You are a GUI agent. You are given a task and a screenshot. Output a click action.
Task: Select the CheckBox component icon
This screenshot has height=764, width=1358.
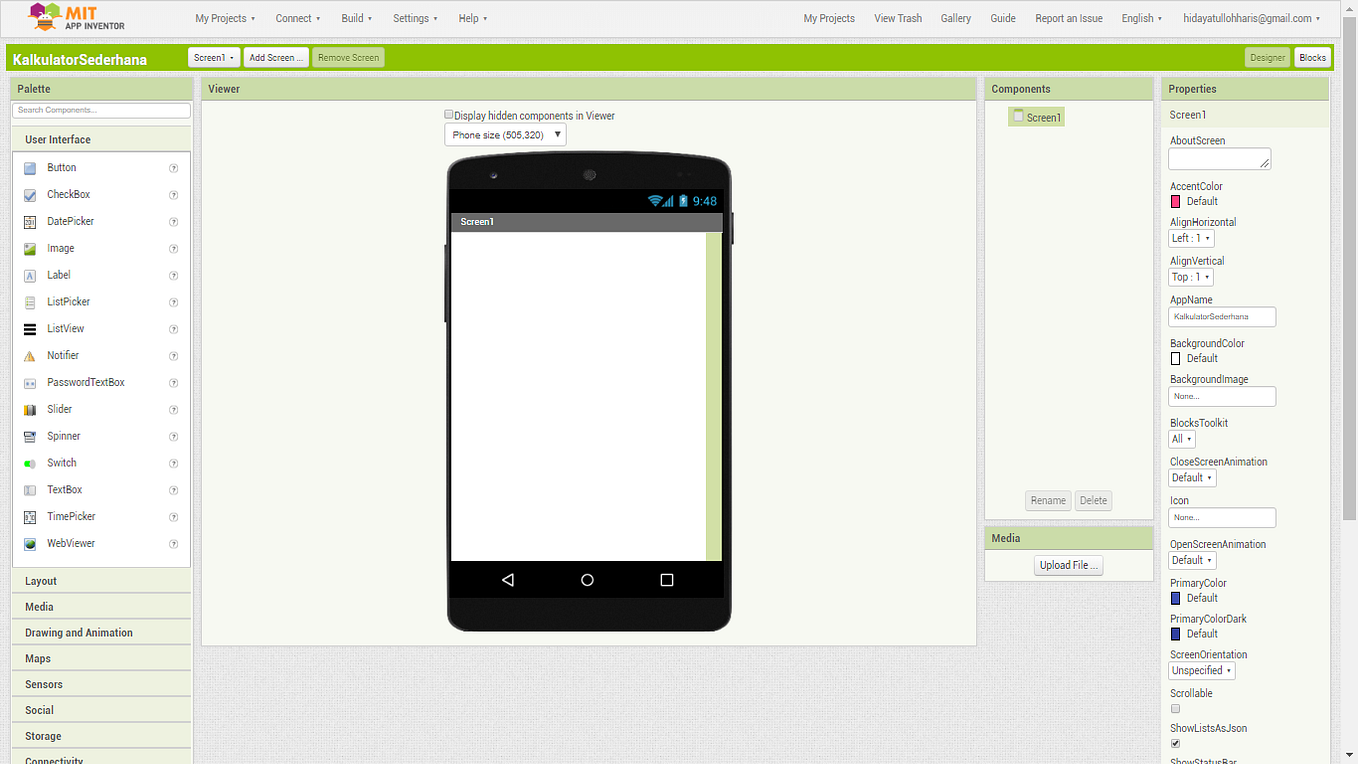tap(29, 194)
